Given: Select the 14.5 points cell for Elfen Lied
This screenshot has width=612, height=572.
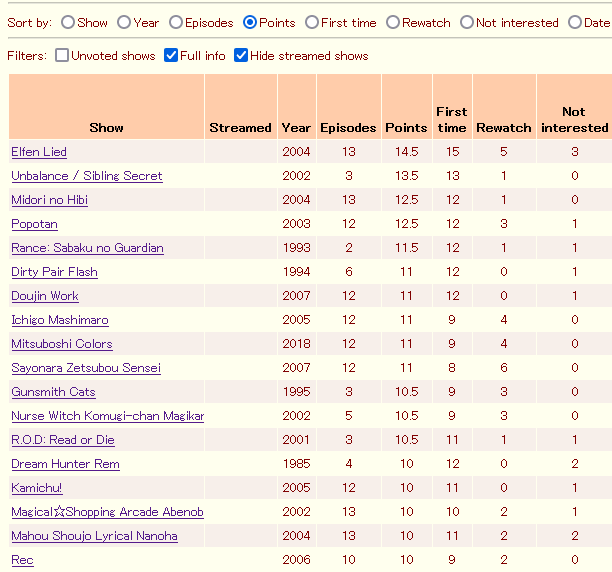Looking at the screenshot, I should coord(406,152).
